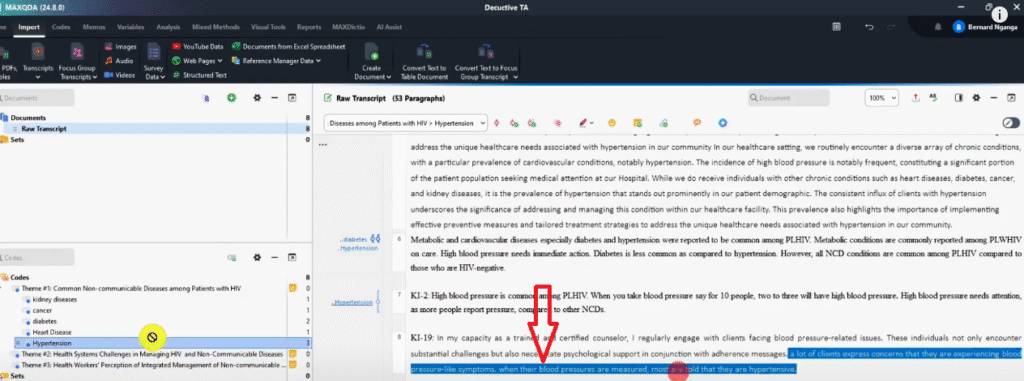
Task: Select the diabetes code
Action: pos(44,322)
